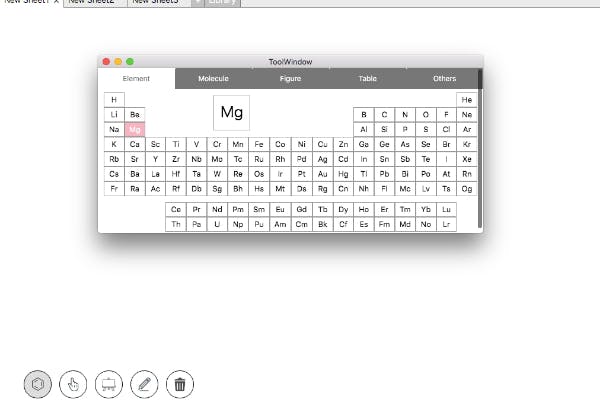
Task: Select the hexagon ring structure tool
Action: pos(38,383)
